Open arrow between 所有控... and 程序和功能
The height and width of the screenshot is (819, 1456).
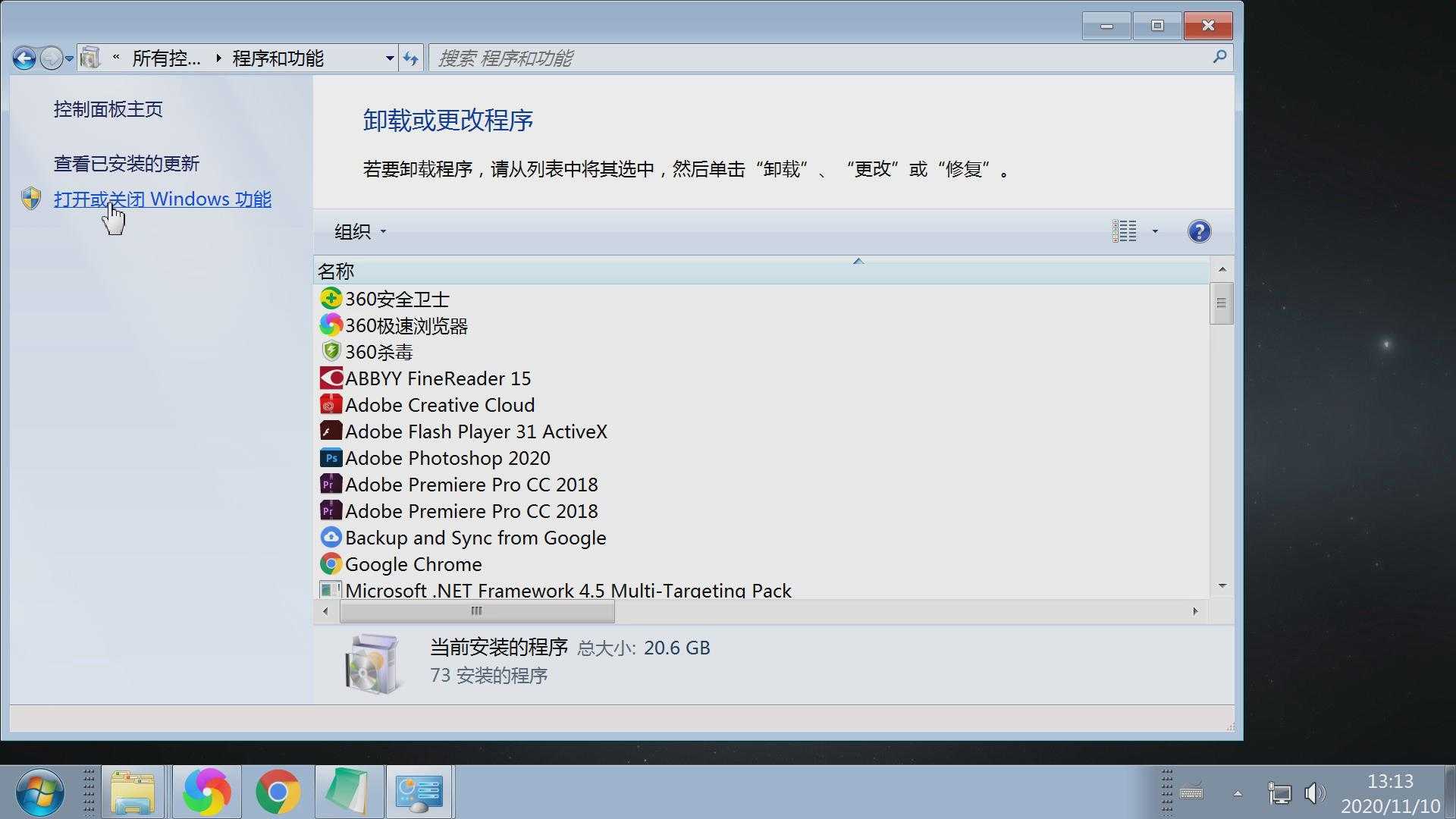218,58
